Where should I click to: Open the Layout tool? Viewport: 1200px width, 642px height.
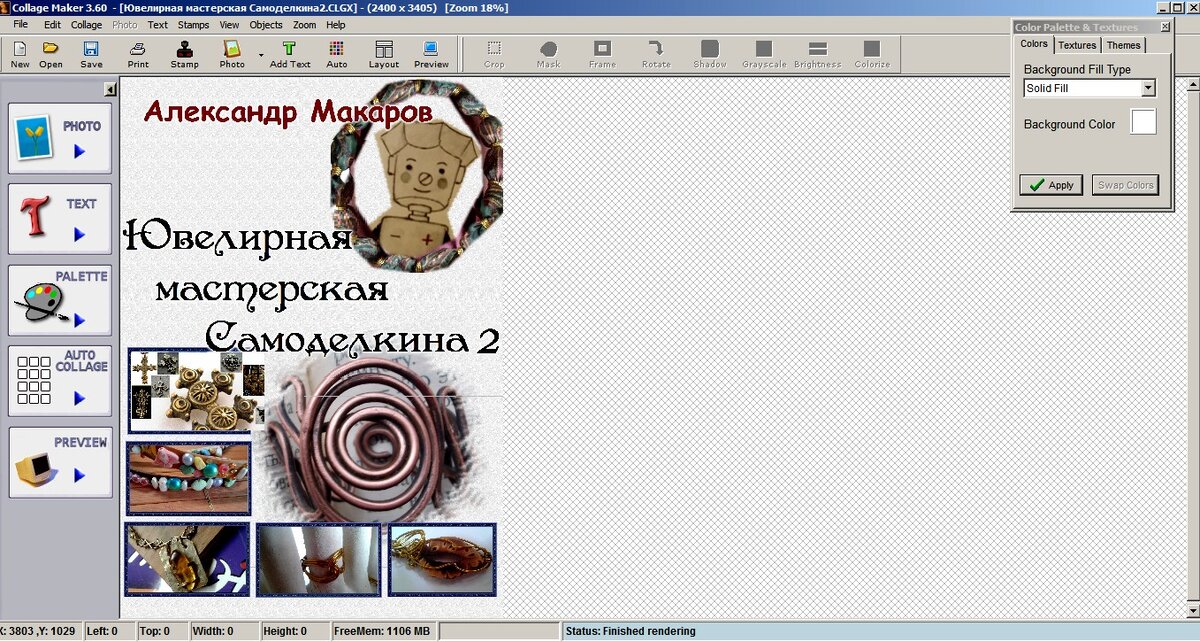coord(384,54)
